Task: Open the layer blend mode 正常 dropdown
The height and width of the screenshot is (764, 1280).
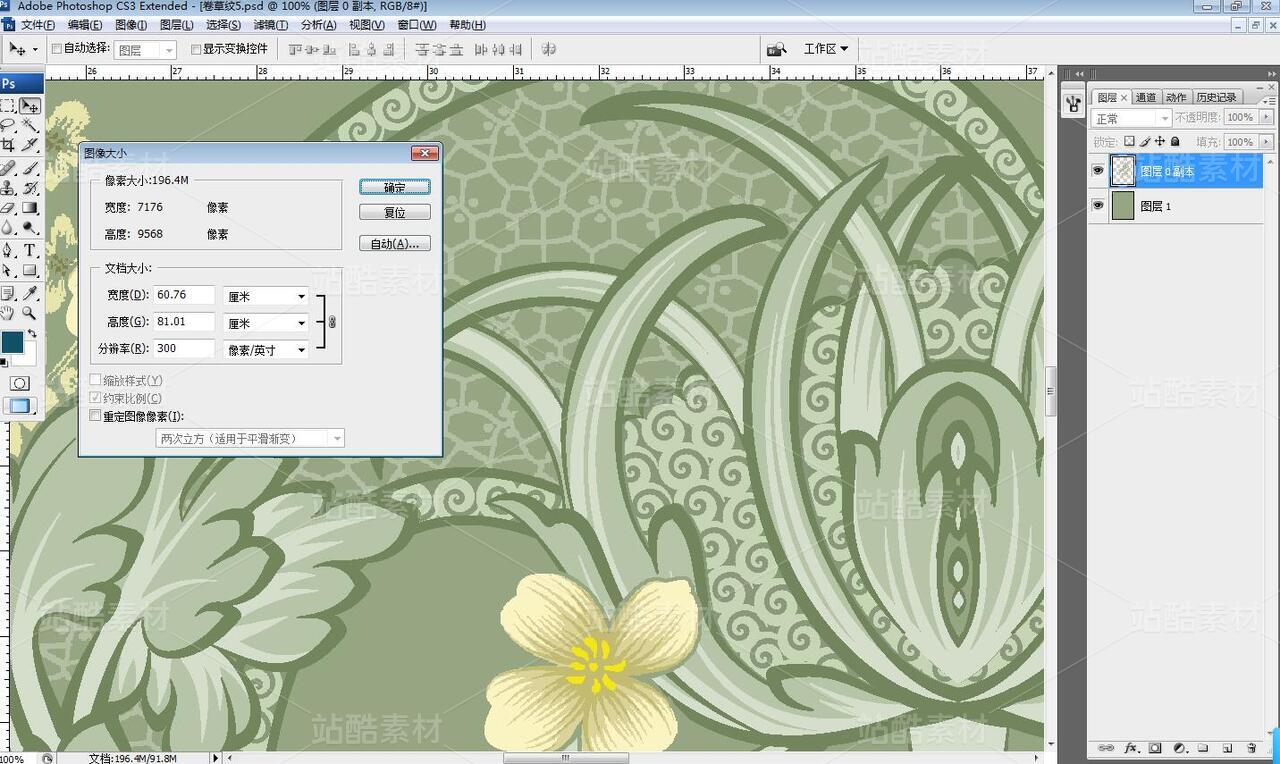Action: point(1132,119)
